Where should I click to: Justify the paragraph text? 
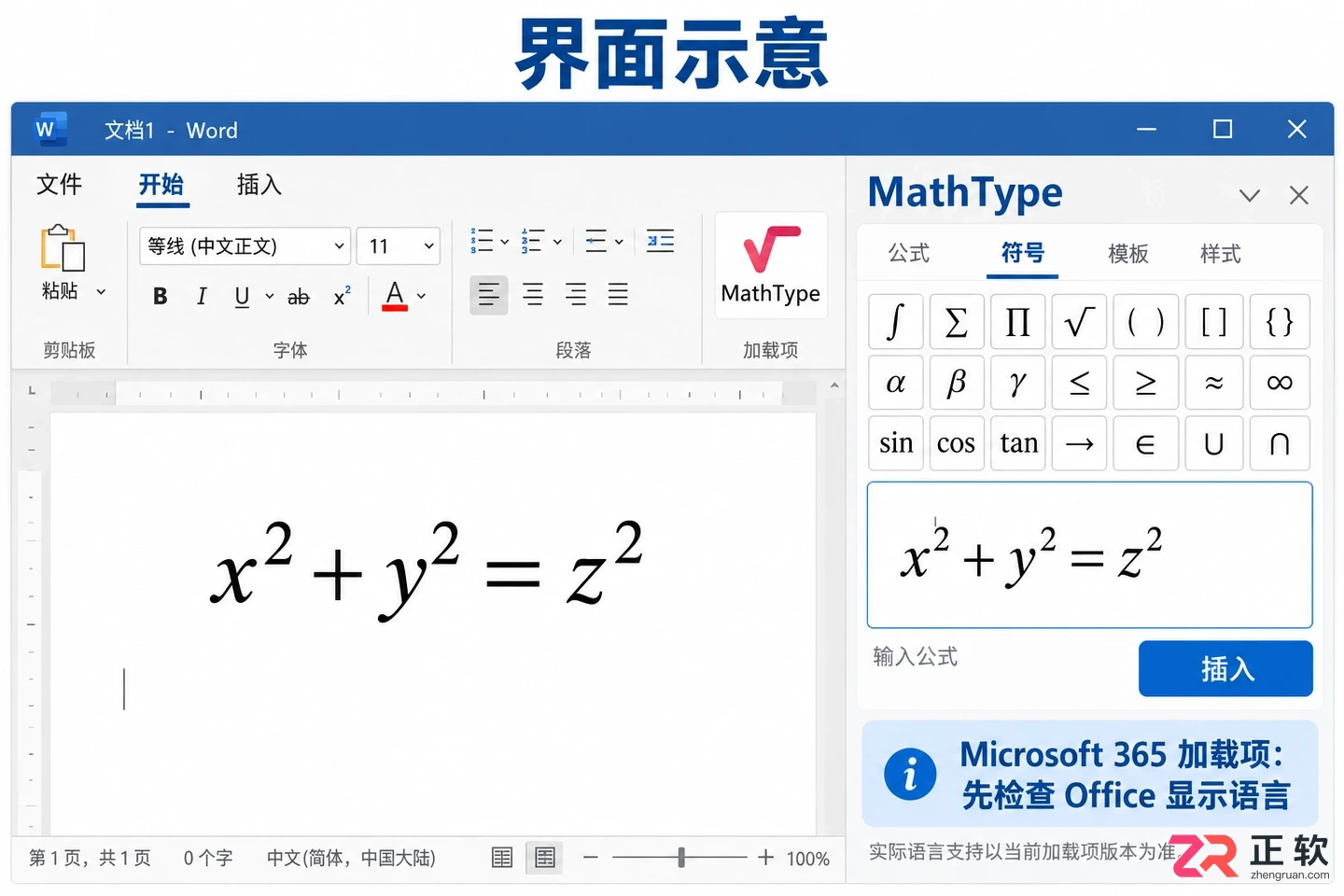(618, 295)
